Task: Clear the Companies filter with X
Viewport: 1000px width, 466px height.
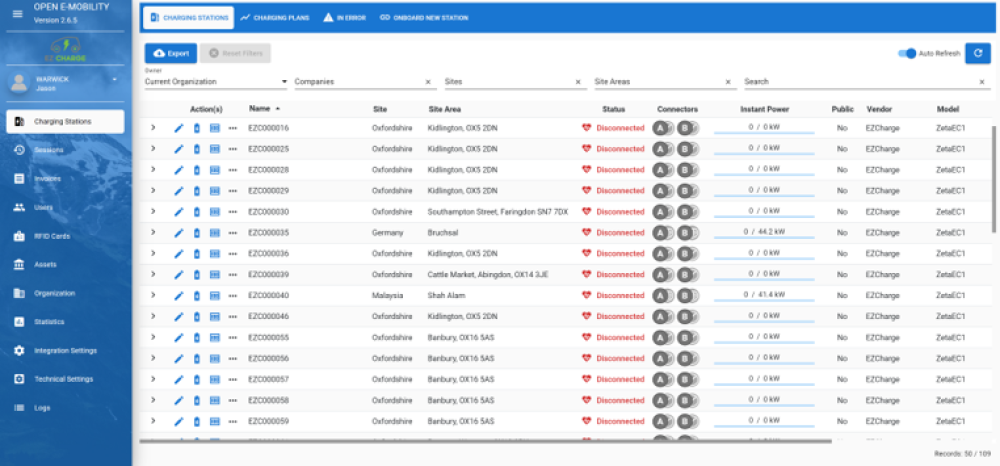Action: (428, 82)
